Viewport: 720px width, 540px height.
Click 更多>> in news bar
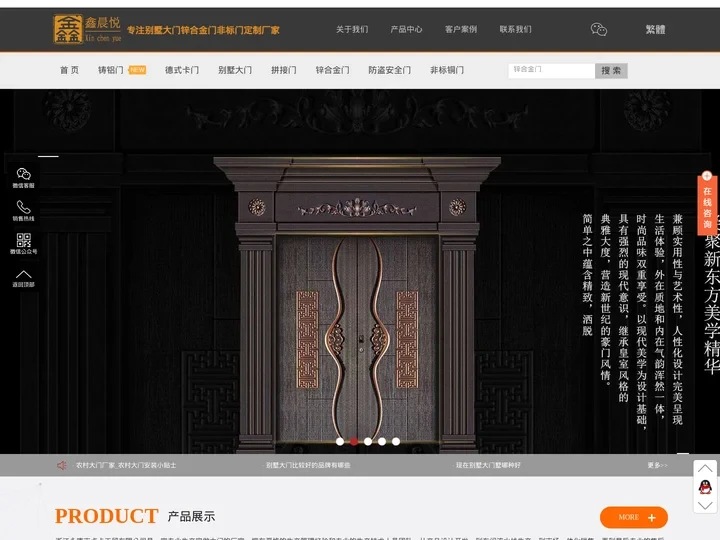click(x=658, y=465)
